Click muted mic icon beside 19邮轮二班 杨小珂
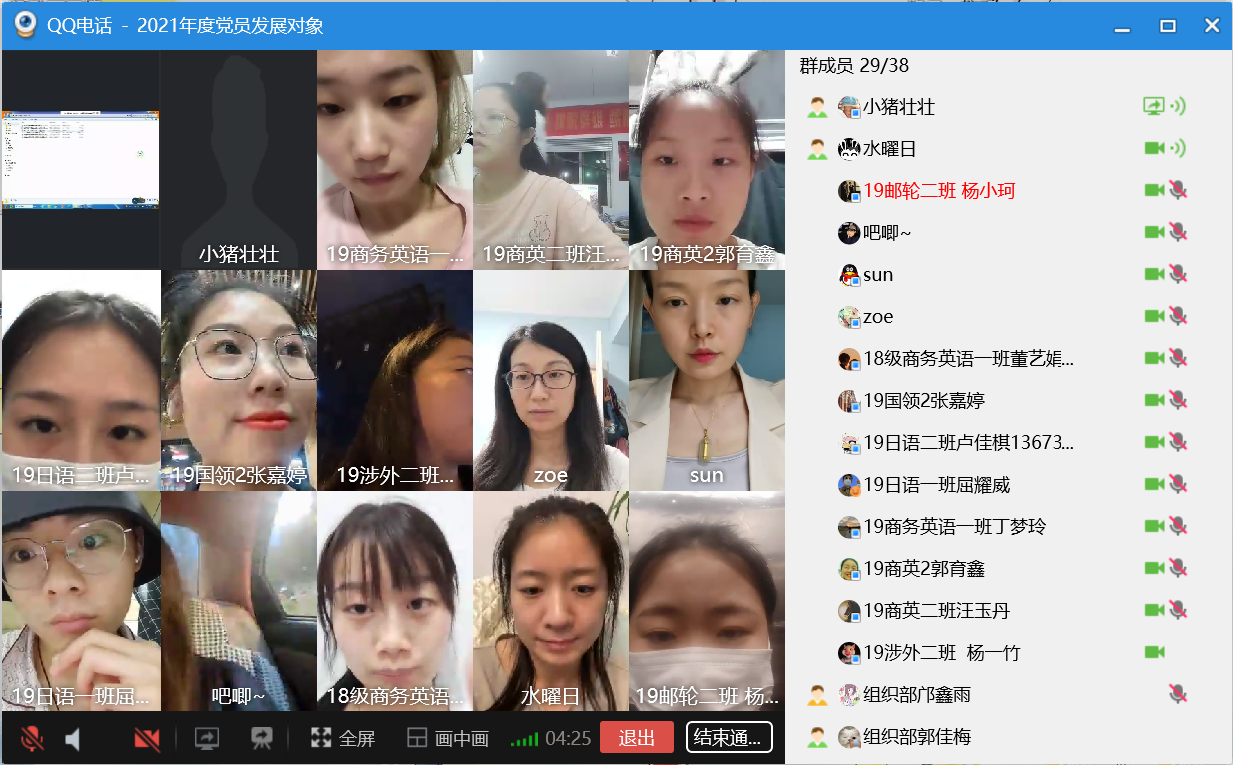The image size is (1233, 765). [x=1178, y=191]
